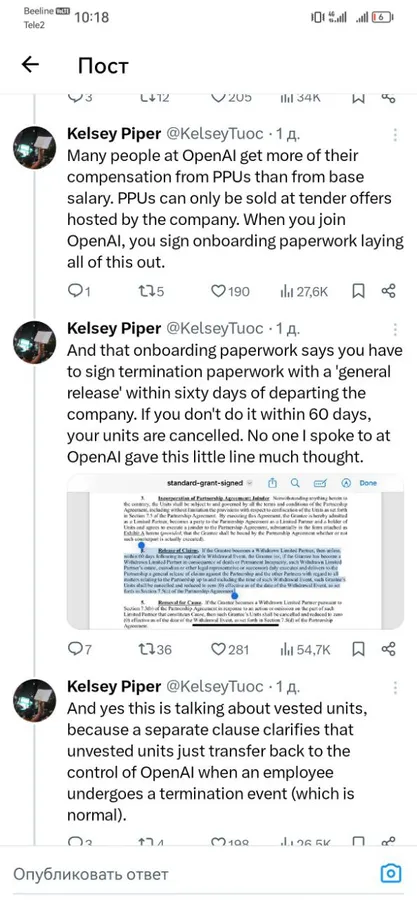Open camera icon in reply bar
The height and width of the screenshot is (900, 417).
coord(391,874)
